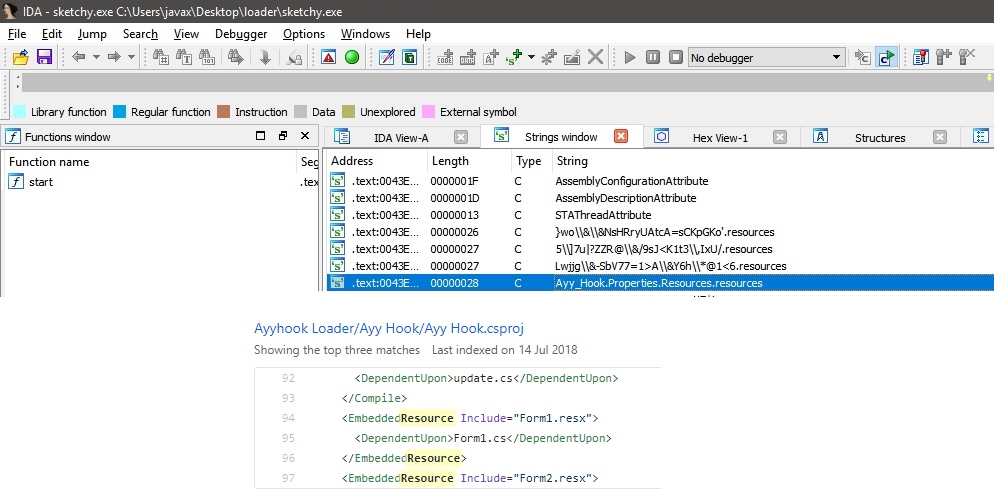The image size is (994, 489).
Task: Click the navigation band overview bar
Action: 506,83
